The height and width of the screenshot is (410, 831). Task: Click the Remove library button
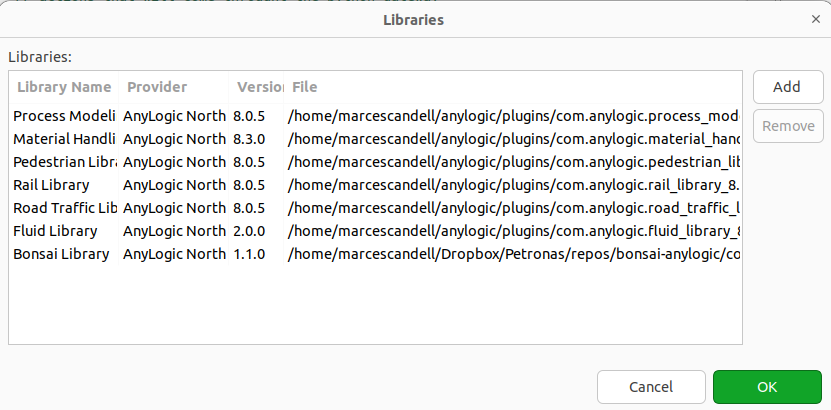click(x=788, y=126)
